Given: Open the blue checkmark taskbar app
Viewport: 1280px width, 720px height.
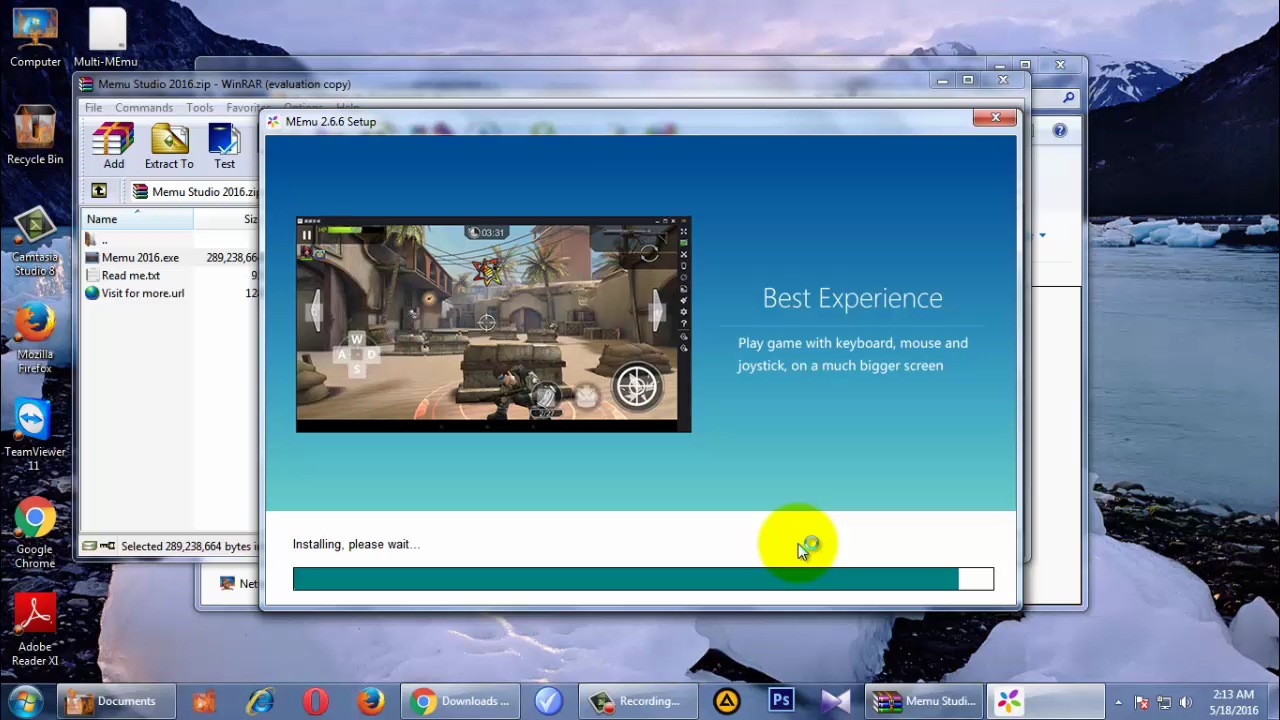Looking at the screenshot, I should click(x=548, y=701).
